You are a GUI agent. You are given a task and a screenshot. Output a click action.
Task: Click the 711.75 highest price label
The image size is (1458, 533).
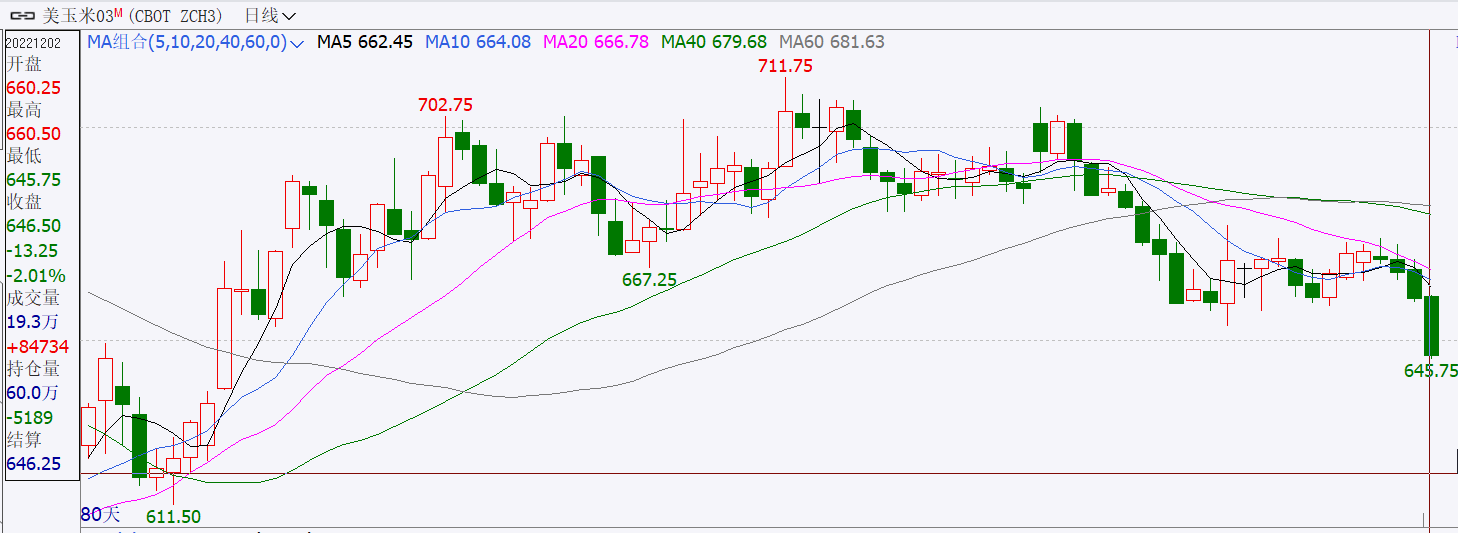(x=785, y=66)
